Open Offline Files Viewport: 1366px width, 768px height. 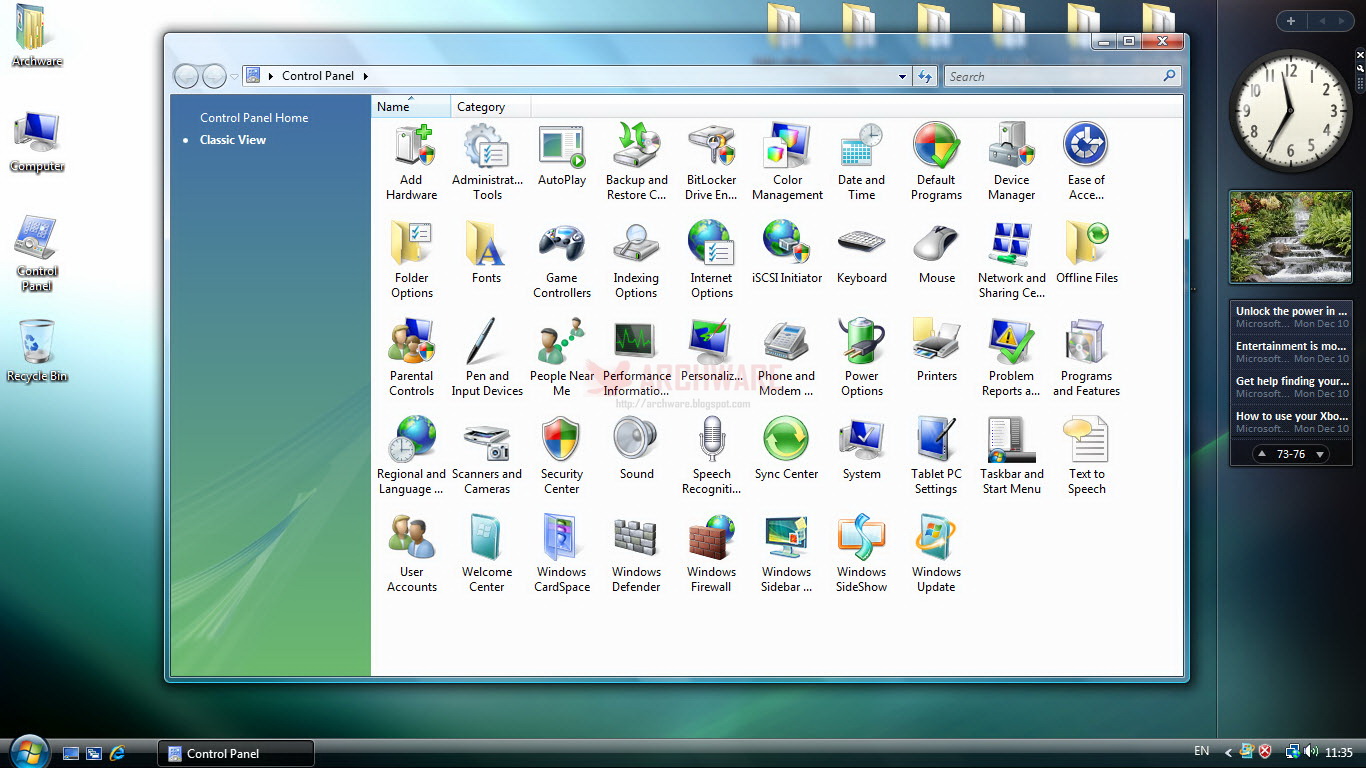click(1087, 253)
